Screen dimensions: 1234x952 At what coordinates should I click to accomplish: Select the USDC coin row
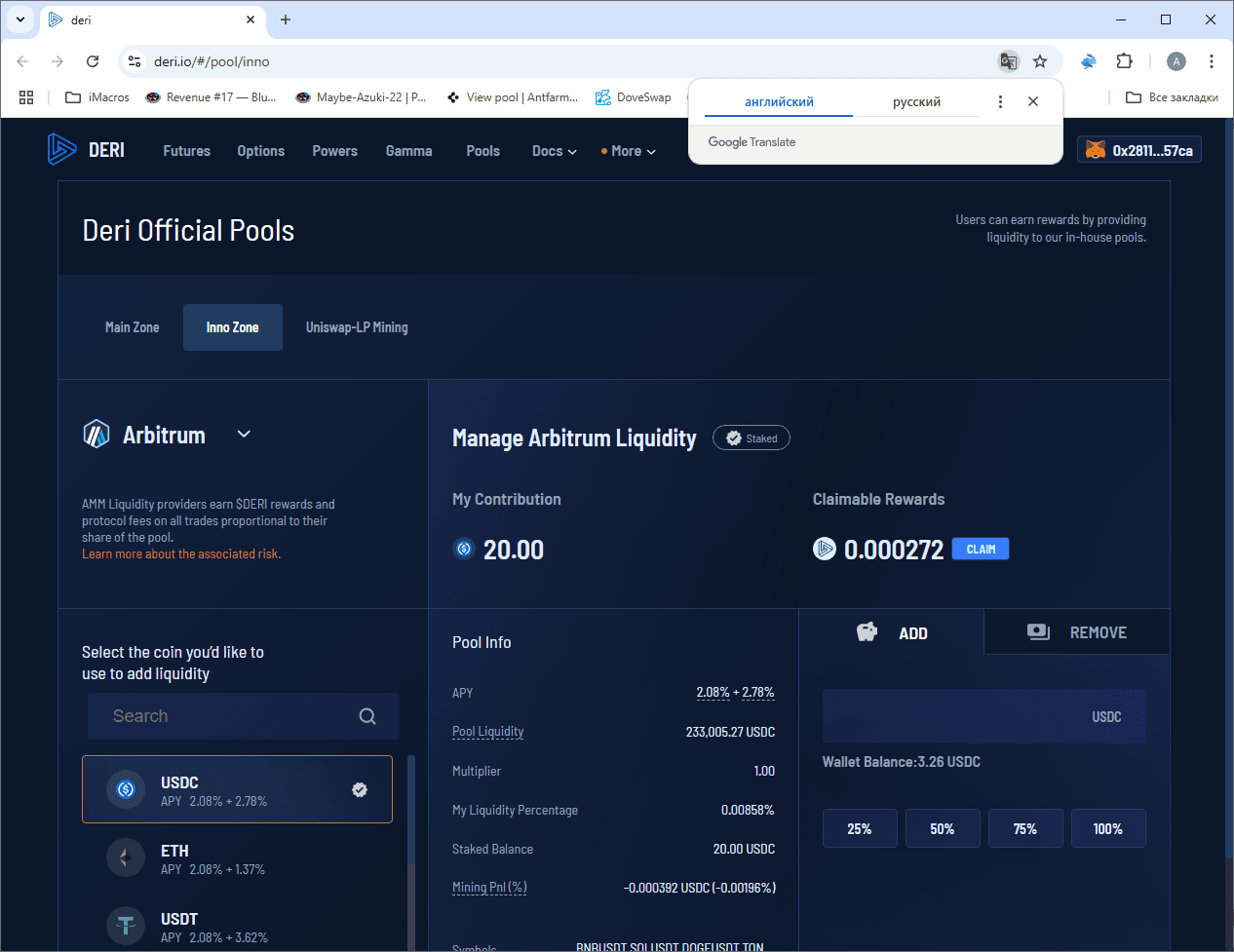click(237, 789)
